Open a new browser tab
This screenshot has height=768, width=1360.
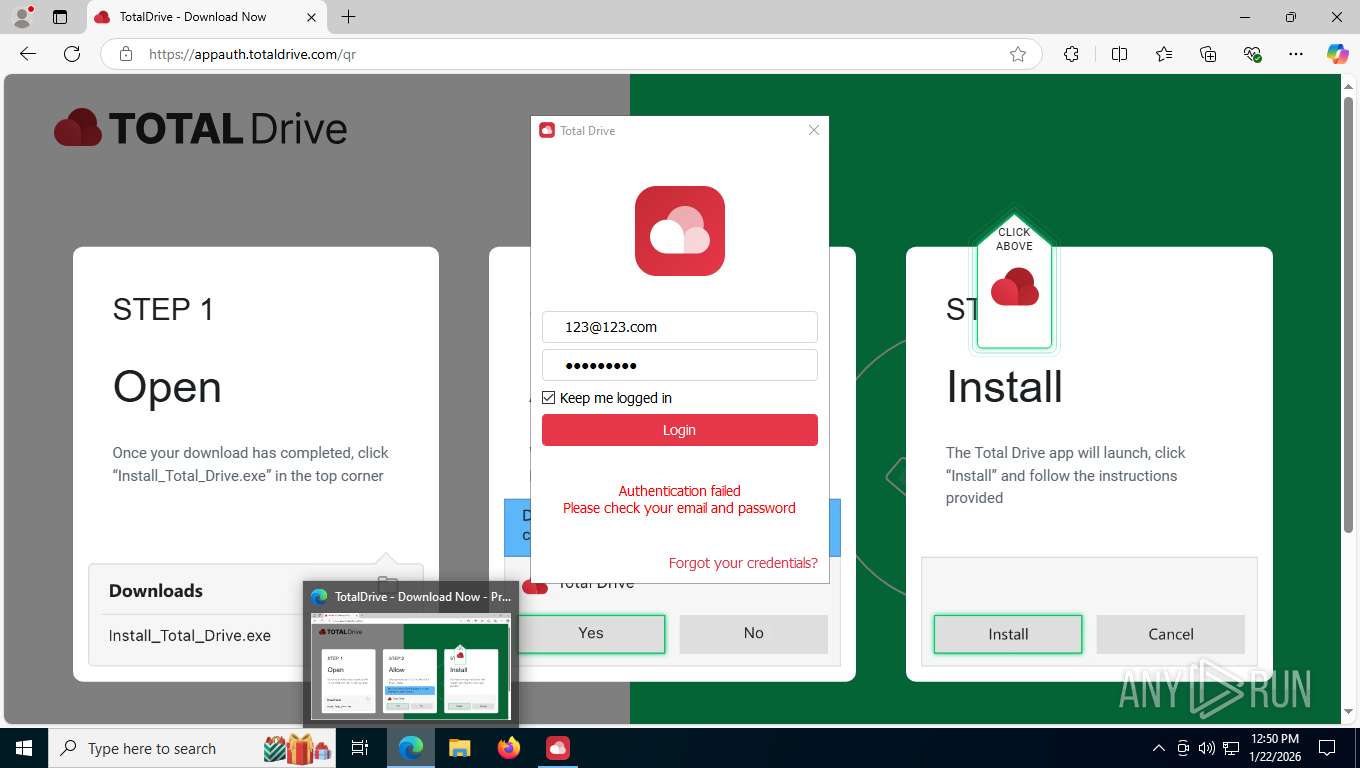[x=348, y=17]
